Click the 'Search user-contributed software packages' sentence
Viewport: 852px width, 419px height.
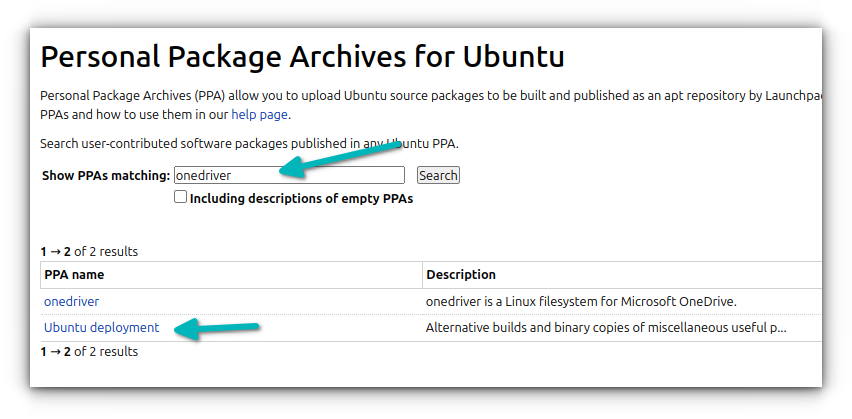(x=249, y=144)
